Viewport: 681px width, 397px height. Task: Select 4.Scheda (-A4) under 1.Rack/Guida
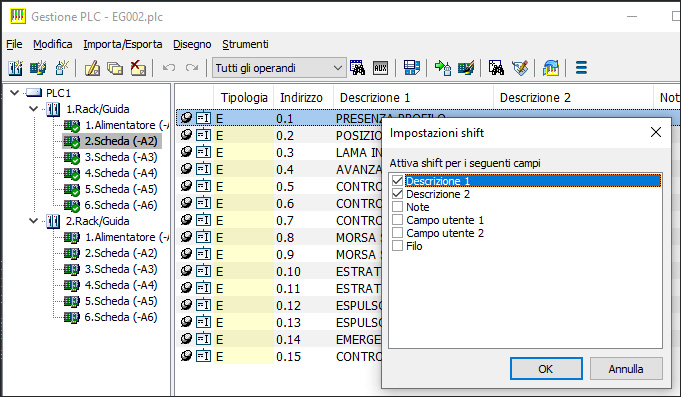(x=121, y=173)
